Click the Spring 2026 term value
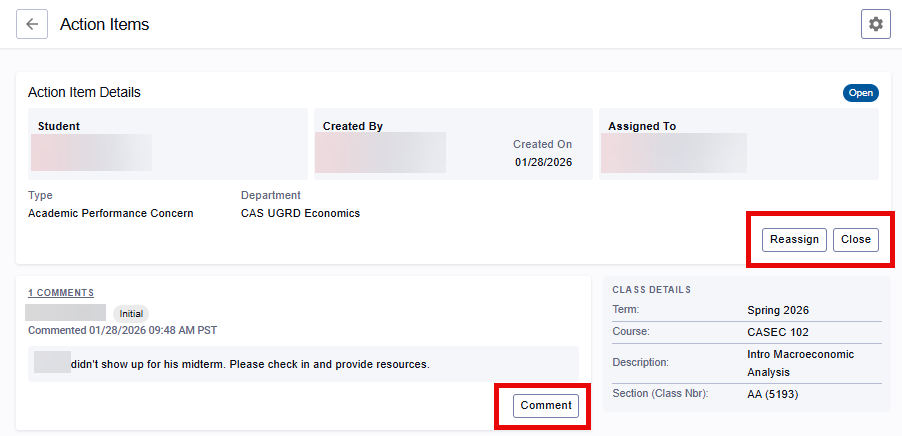The image size is (902, 436). (x=778, y=310)
